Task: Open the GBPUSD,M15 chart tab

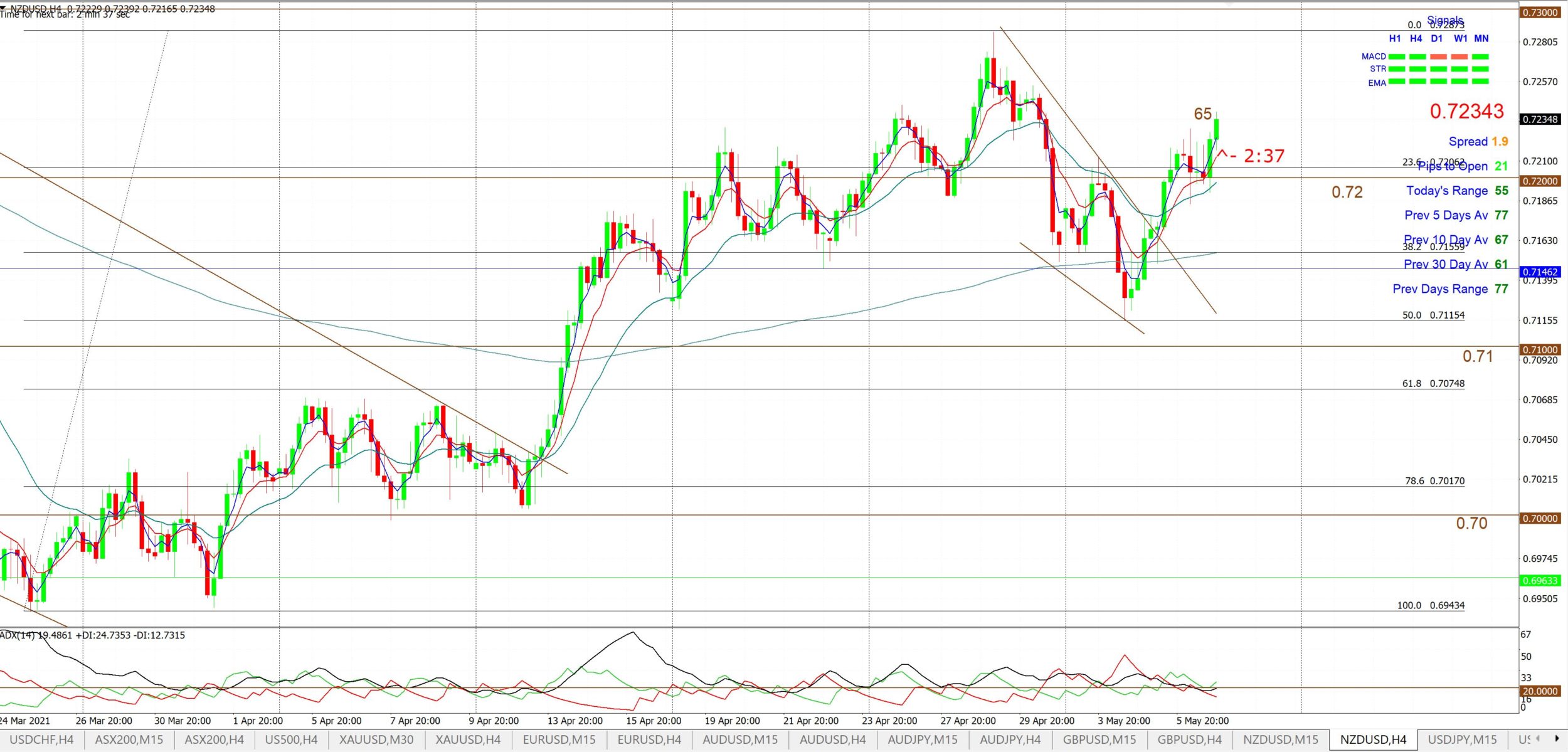Action: tap(1099, 739)
